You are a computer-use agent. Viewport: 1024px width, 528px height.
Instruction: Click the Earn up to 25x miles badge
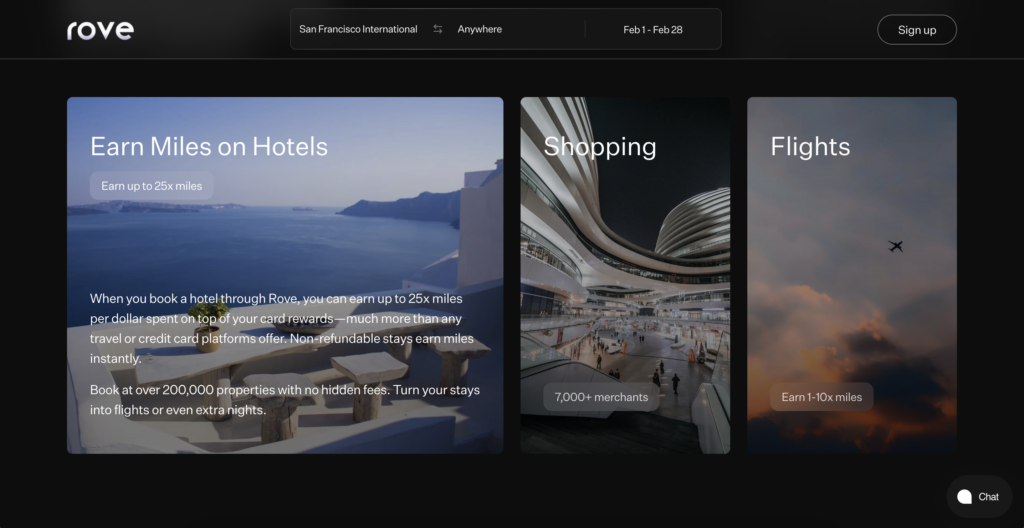[x=152, y=186]
